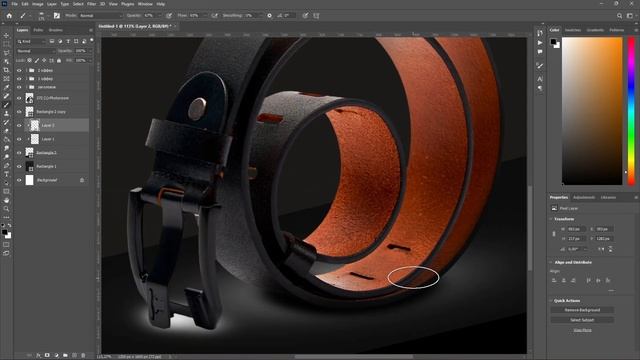640x360 pixels.
Task: Hide the Rectangle 1 layer
Action: tap(19, 166)
